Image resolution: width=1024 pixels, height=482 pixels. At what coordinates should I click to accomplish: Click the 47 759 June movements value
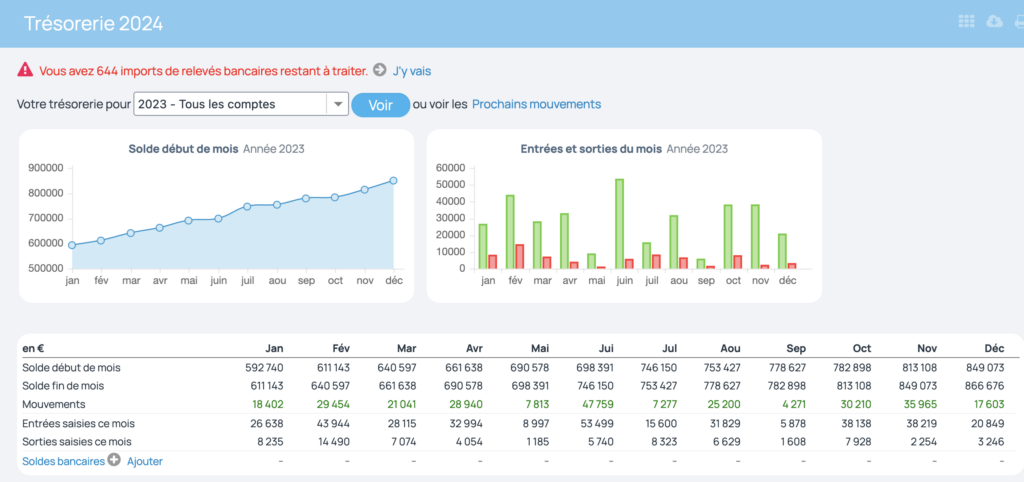click(x=596, y=404)
